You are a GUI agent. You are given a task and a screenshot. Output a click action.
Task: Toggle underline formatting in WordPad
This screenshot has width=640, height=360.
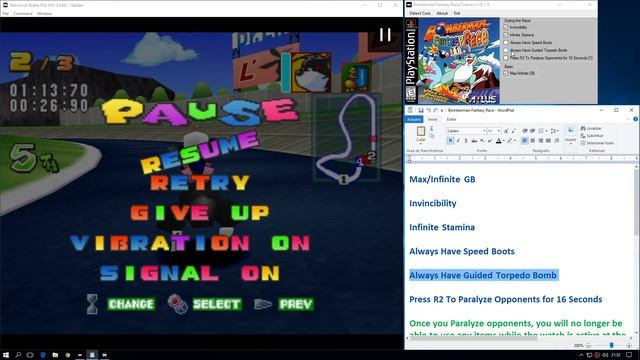click(x=466, y=141)
